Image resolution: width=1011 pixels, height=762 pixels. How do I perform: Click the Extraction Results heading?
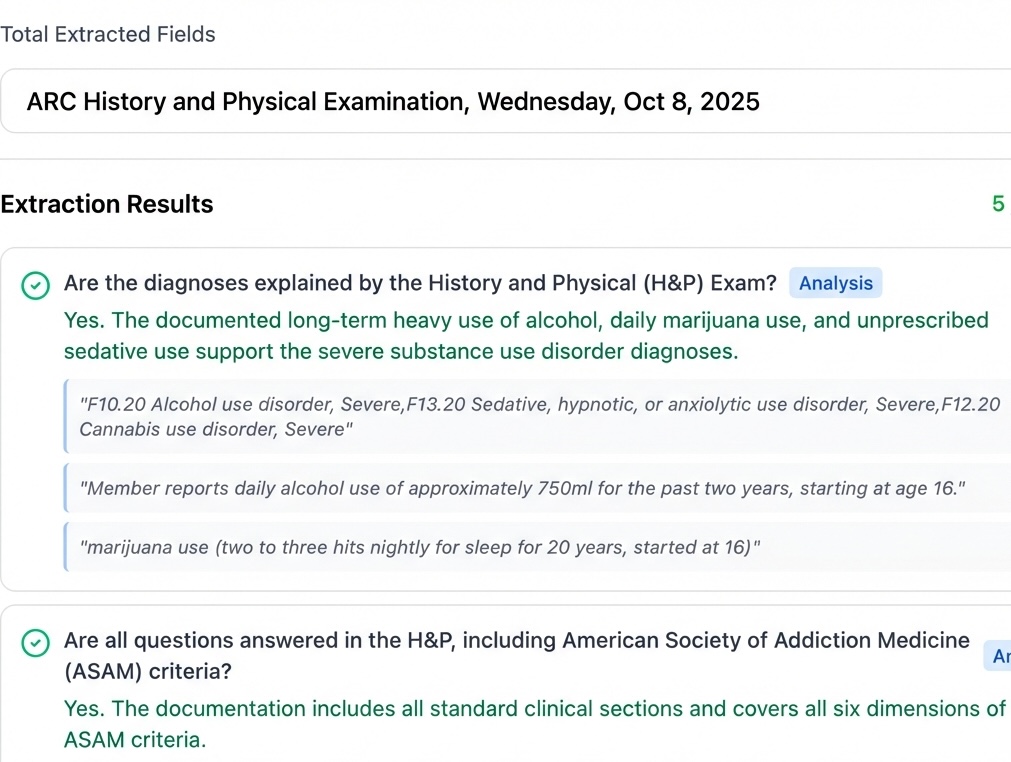coord(107,204)
